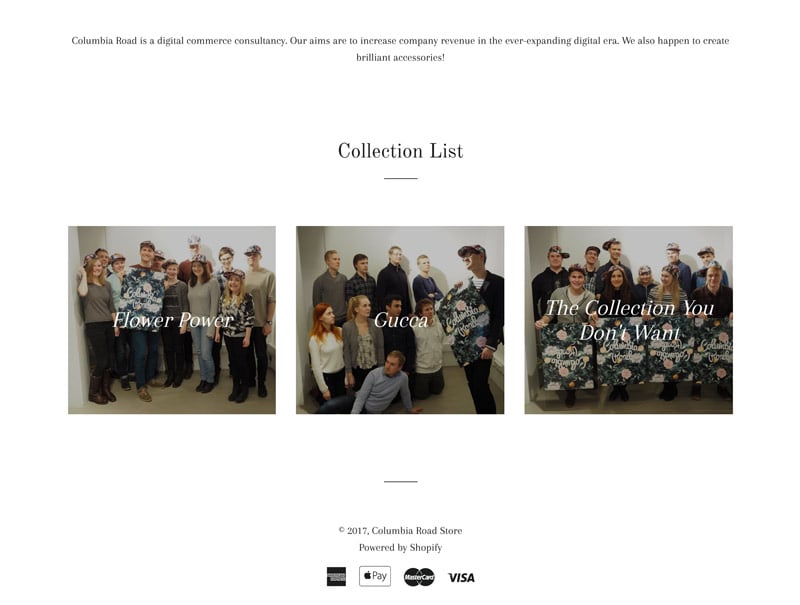Click the divider line above the footer
Viewport: 800px width, 605px height.
[401, 481]
